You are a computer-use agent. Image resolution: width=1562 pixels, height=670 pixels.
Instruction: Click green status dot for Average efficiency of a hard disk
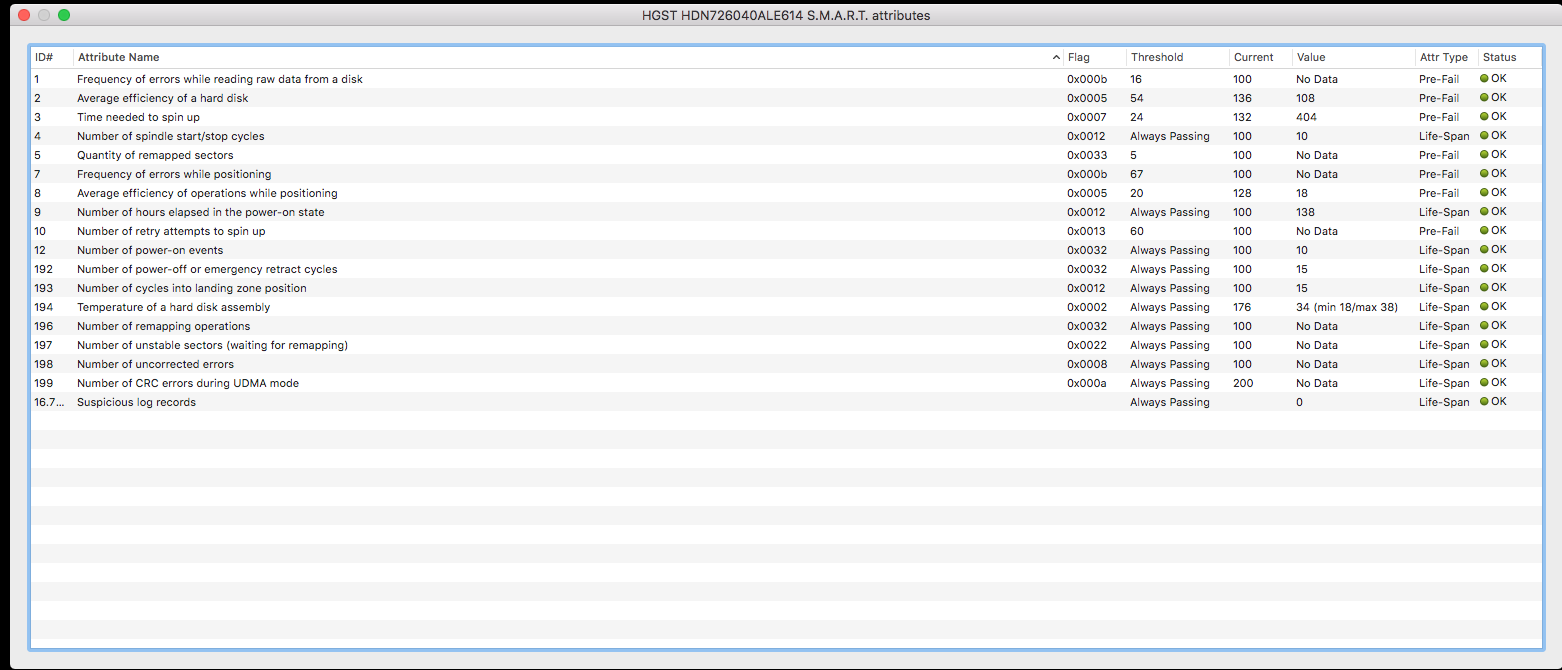[1485, 97]
